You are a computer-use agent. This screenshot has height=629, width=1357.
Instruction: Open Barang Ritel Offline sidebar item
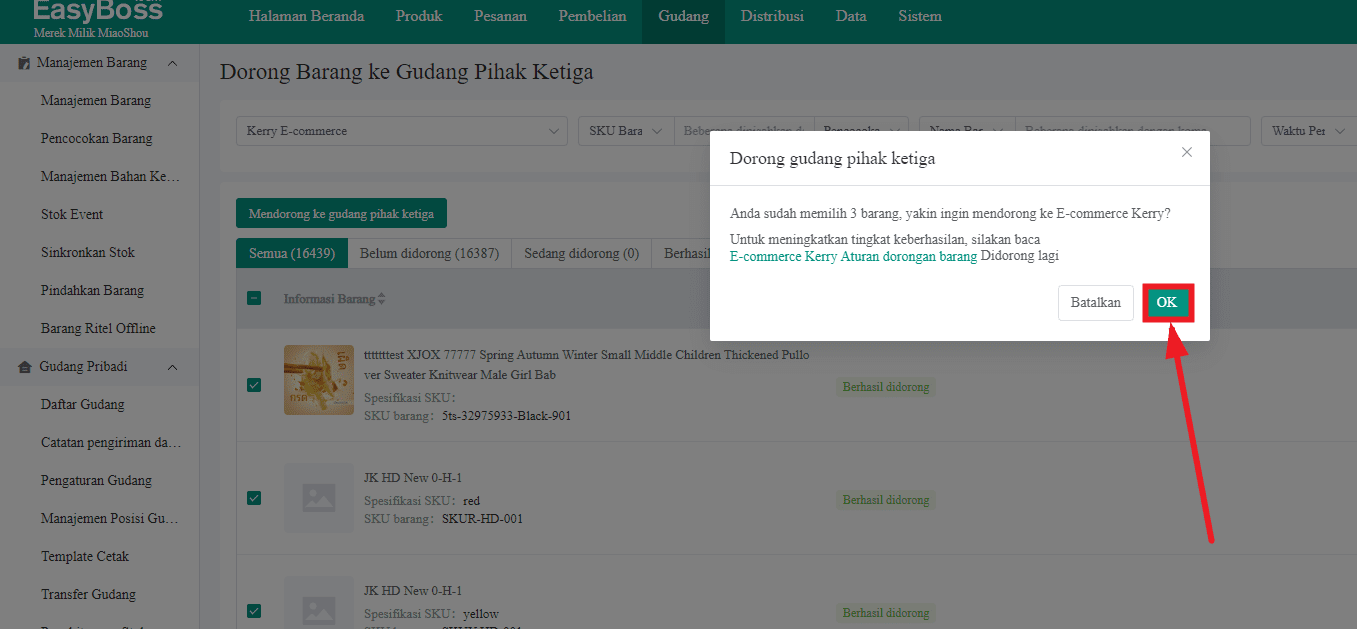click(99, 329)
